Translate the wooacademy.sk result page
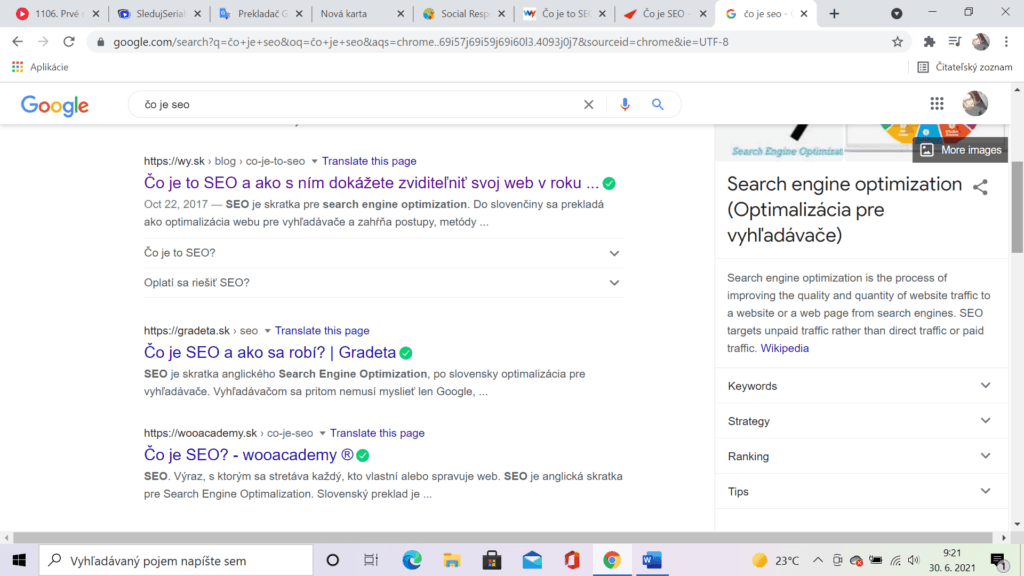The image size is (1024, 576). 377,434
